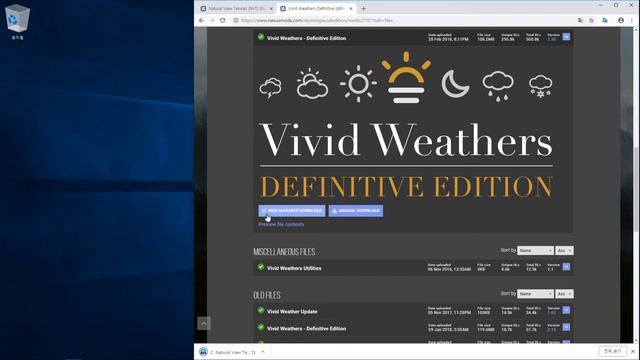Image resolution: width=640 pixels, height=360 pixels.
Task: Open download item options chevron
Action: (263, 352)
